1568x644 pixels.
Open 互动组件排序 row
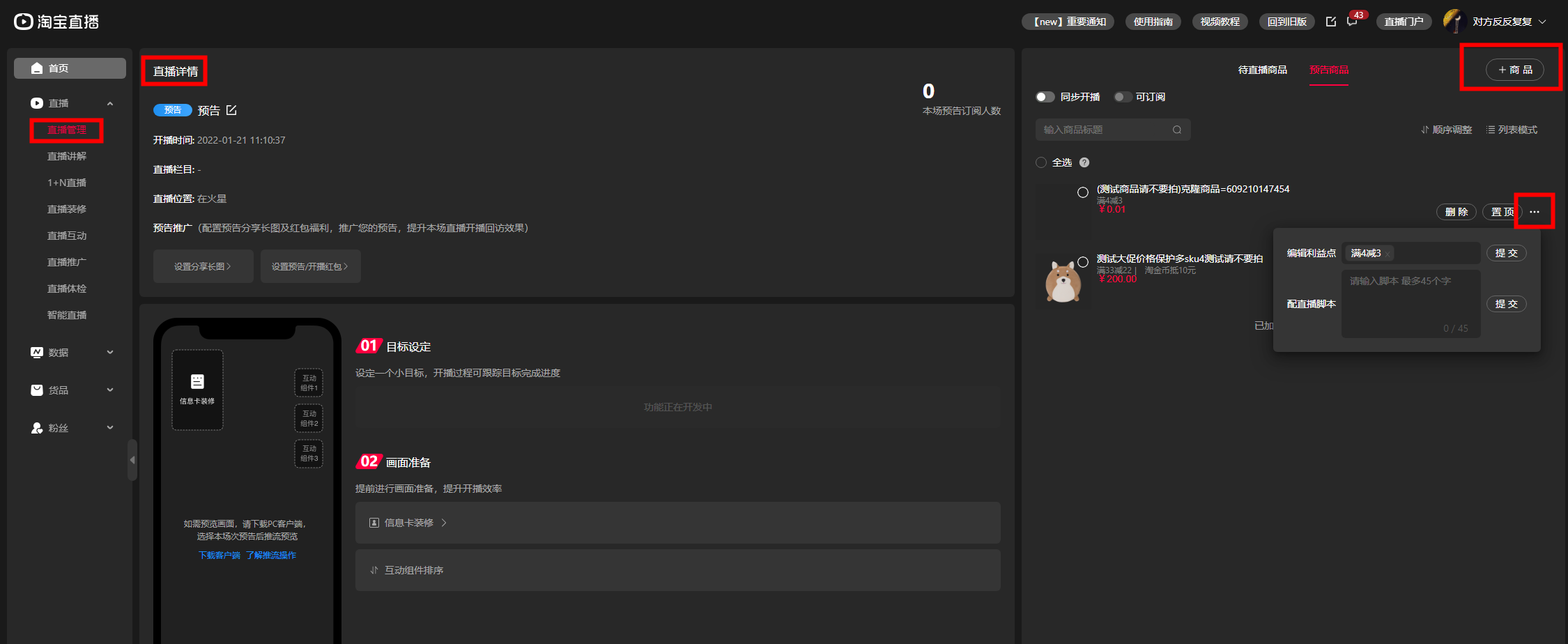[x=677, y=570]
